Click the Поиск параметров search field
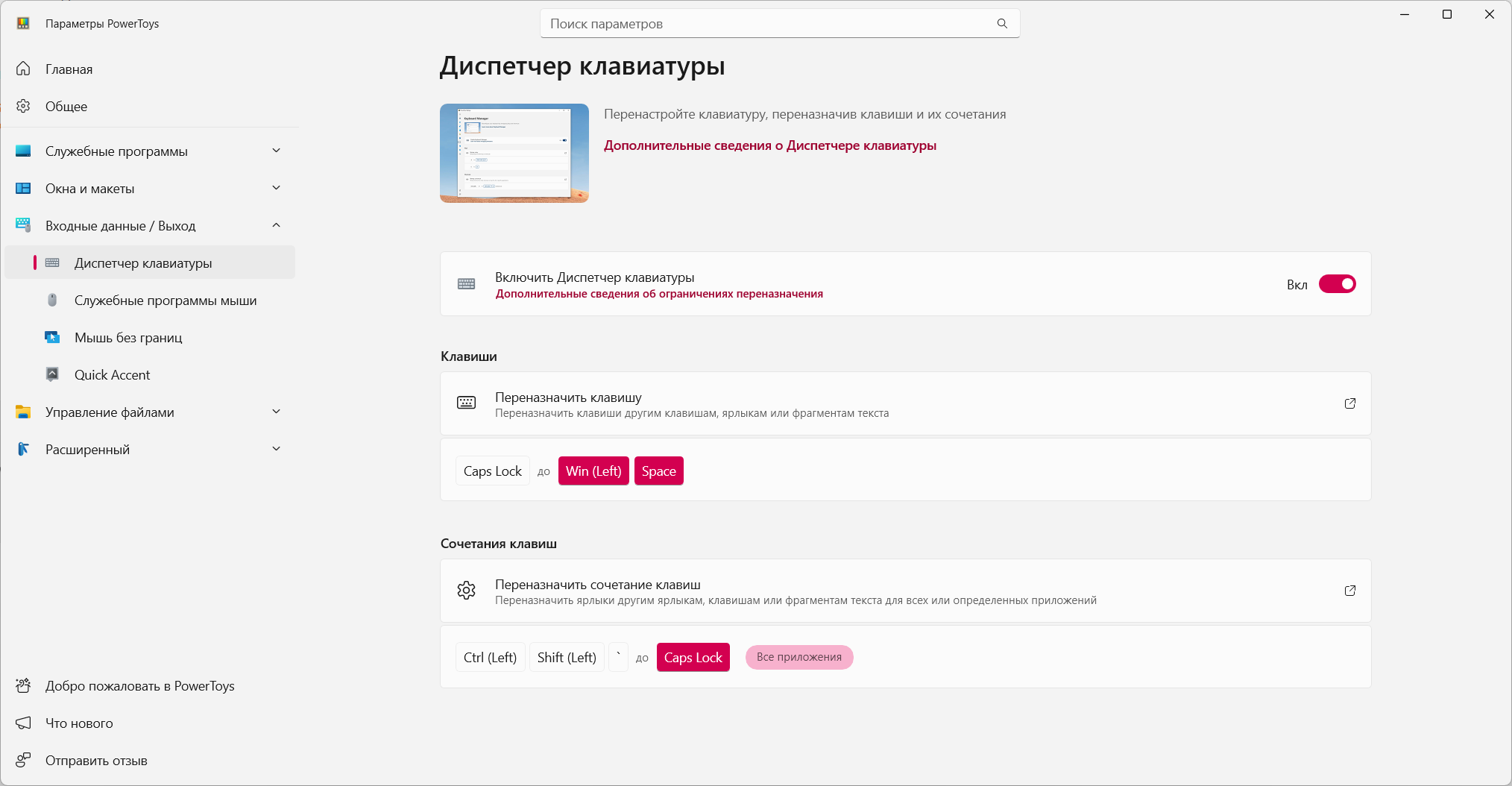The width and height of the screenshot is (1512, 786). click(x=780, y=24)
